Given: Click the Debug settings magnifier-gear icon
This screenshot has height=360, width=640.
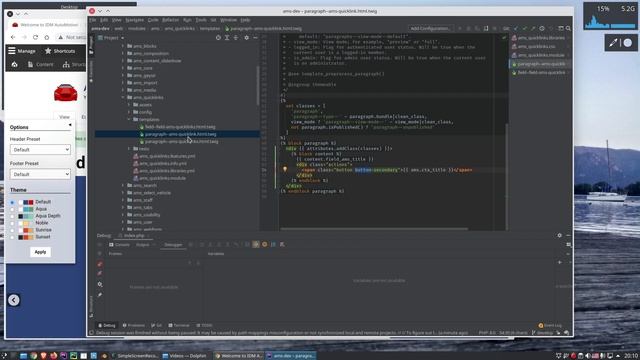Looking at the screenshot, I should (x=100, y=284).
